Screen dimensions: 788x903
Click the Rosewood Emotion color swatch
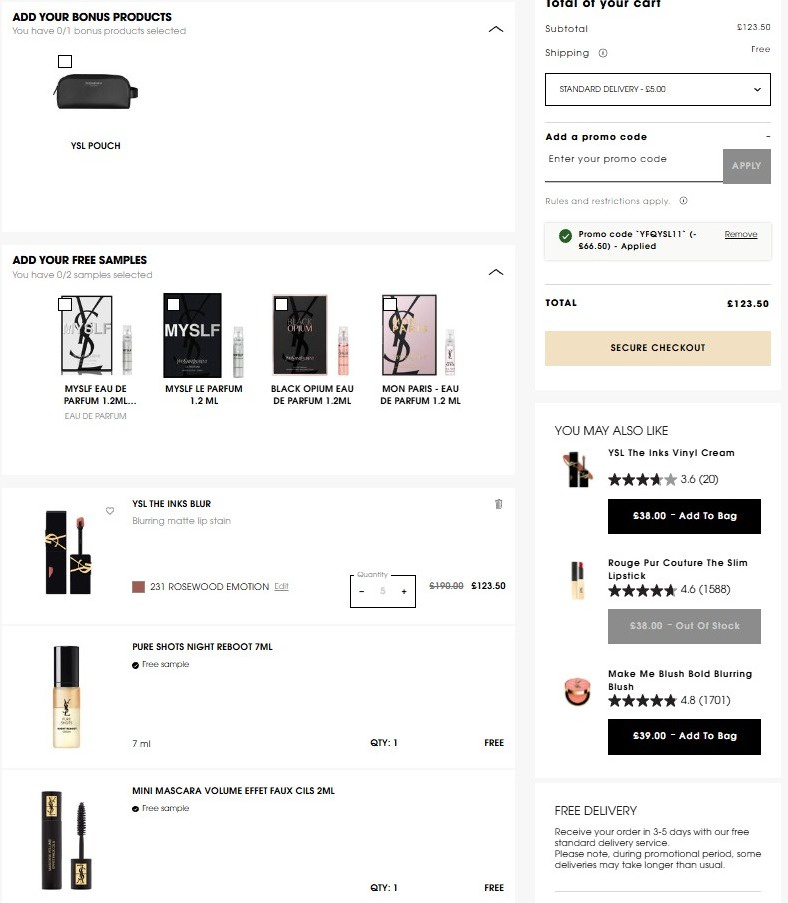coord(138,587)
